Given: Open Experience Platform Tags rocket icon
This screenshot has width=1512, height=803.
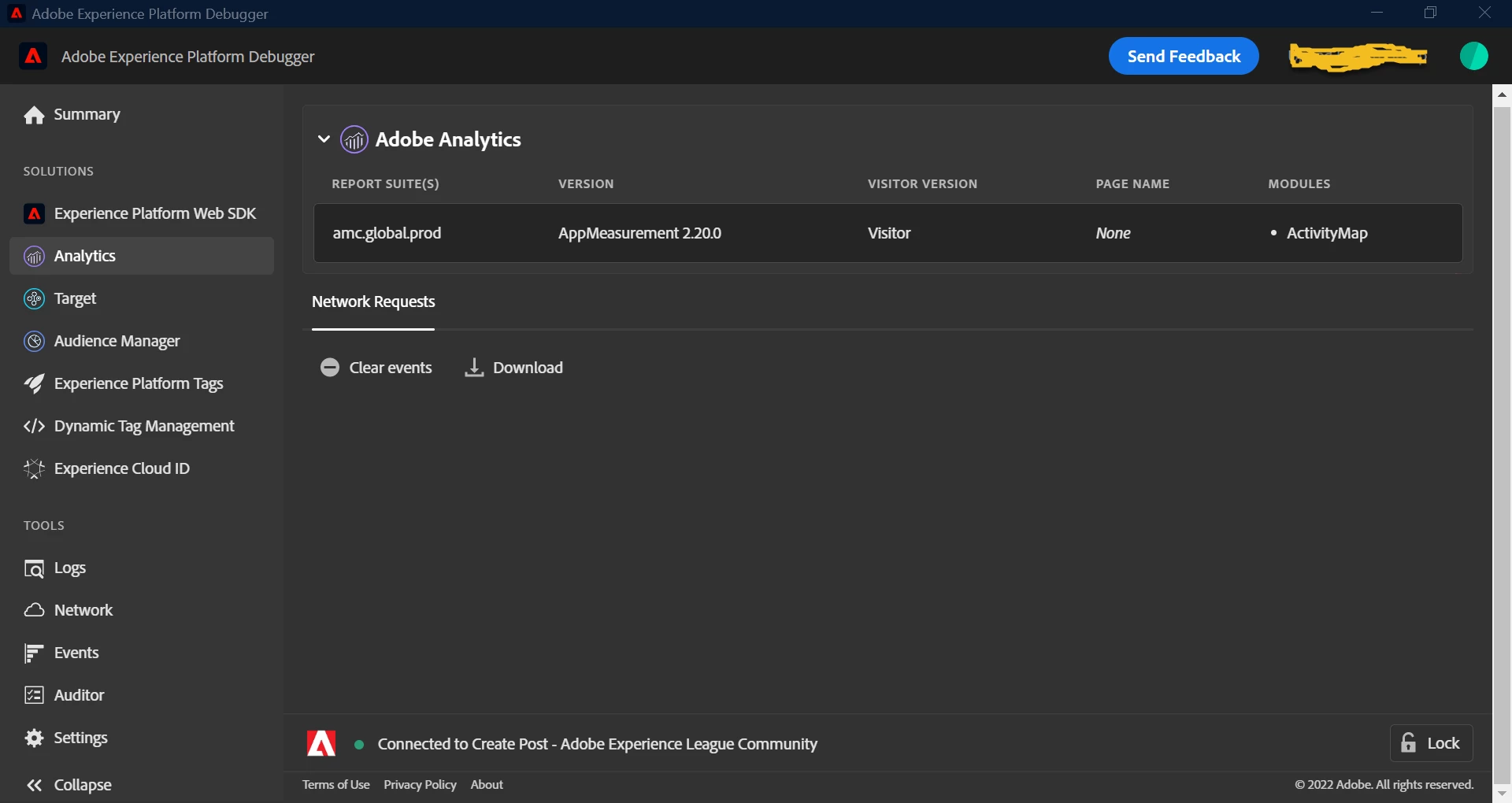Looking at the screenshot, I should [x=34, y=383].
